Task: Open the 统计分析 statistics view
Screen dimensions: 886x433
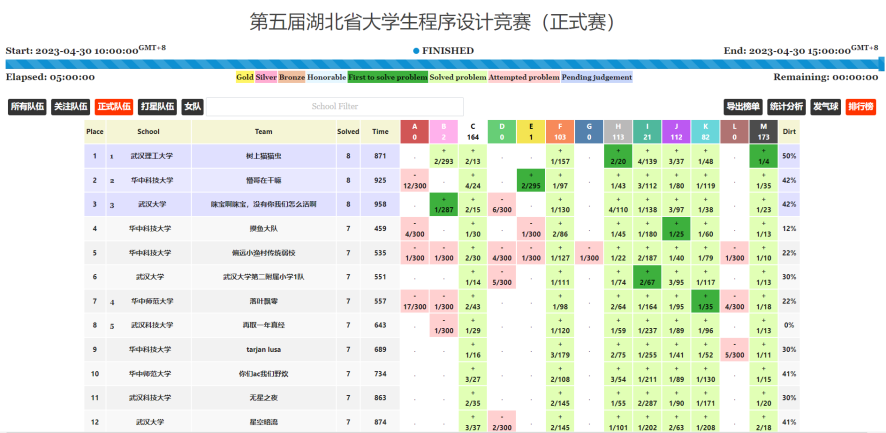Action: pyautogui.click(x=786, y=106)
